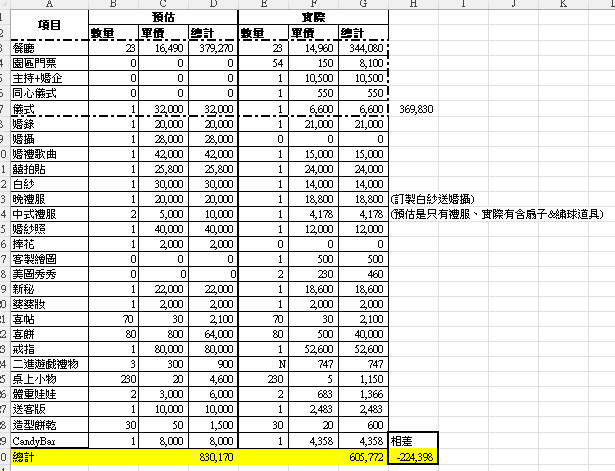
Task: Click the actual restaurant total 344,080
Action: click(x=363, y=47)
